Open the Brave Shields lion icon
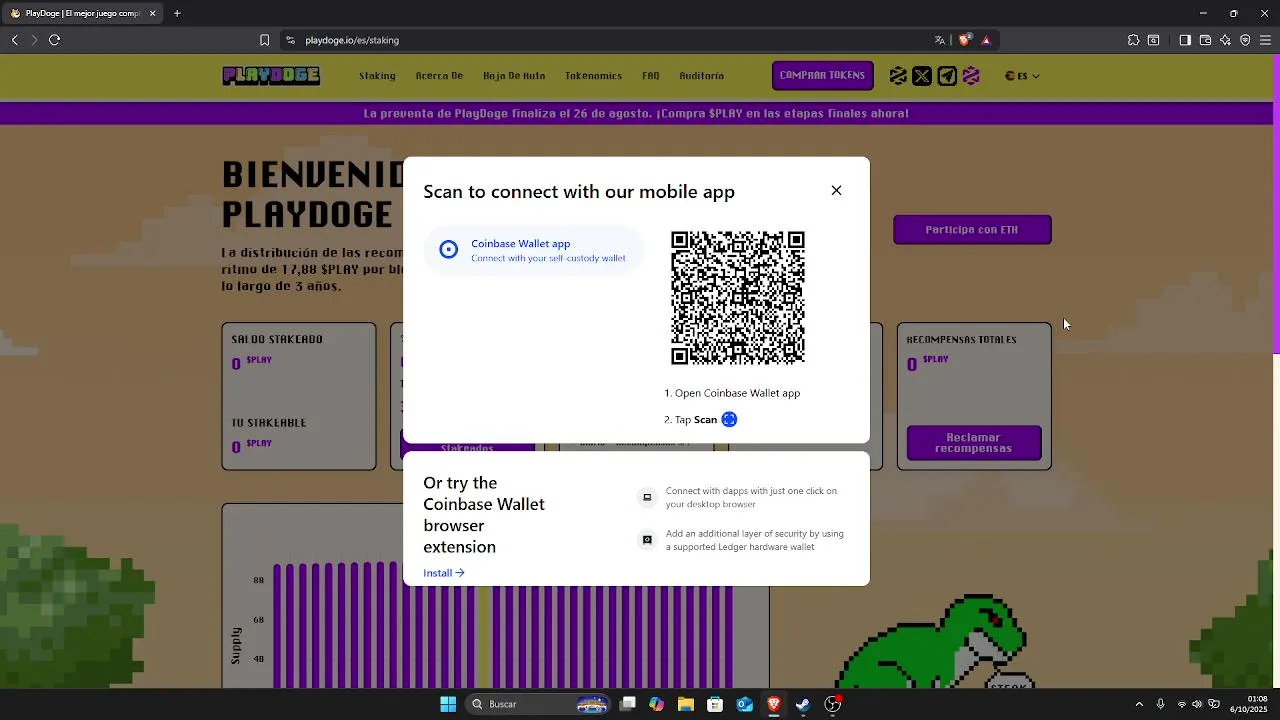 coord(964,40)
